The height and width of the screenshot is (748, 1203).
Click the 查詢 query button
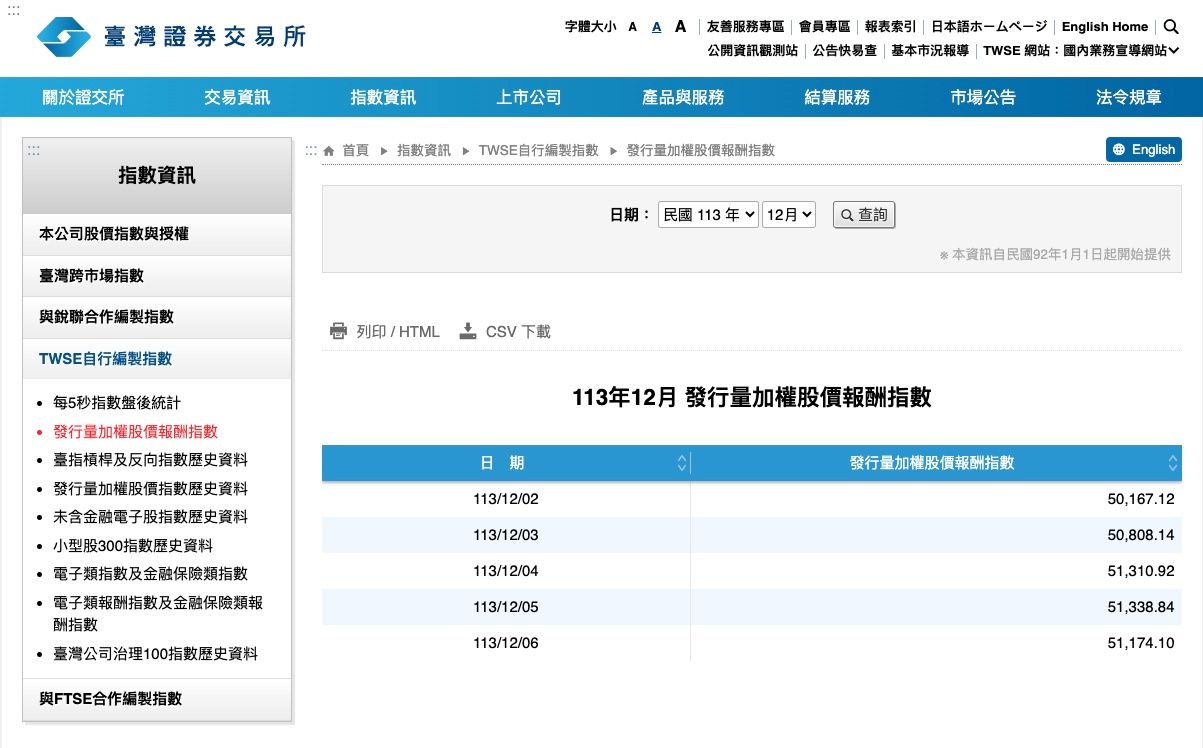pos(864,214)
